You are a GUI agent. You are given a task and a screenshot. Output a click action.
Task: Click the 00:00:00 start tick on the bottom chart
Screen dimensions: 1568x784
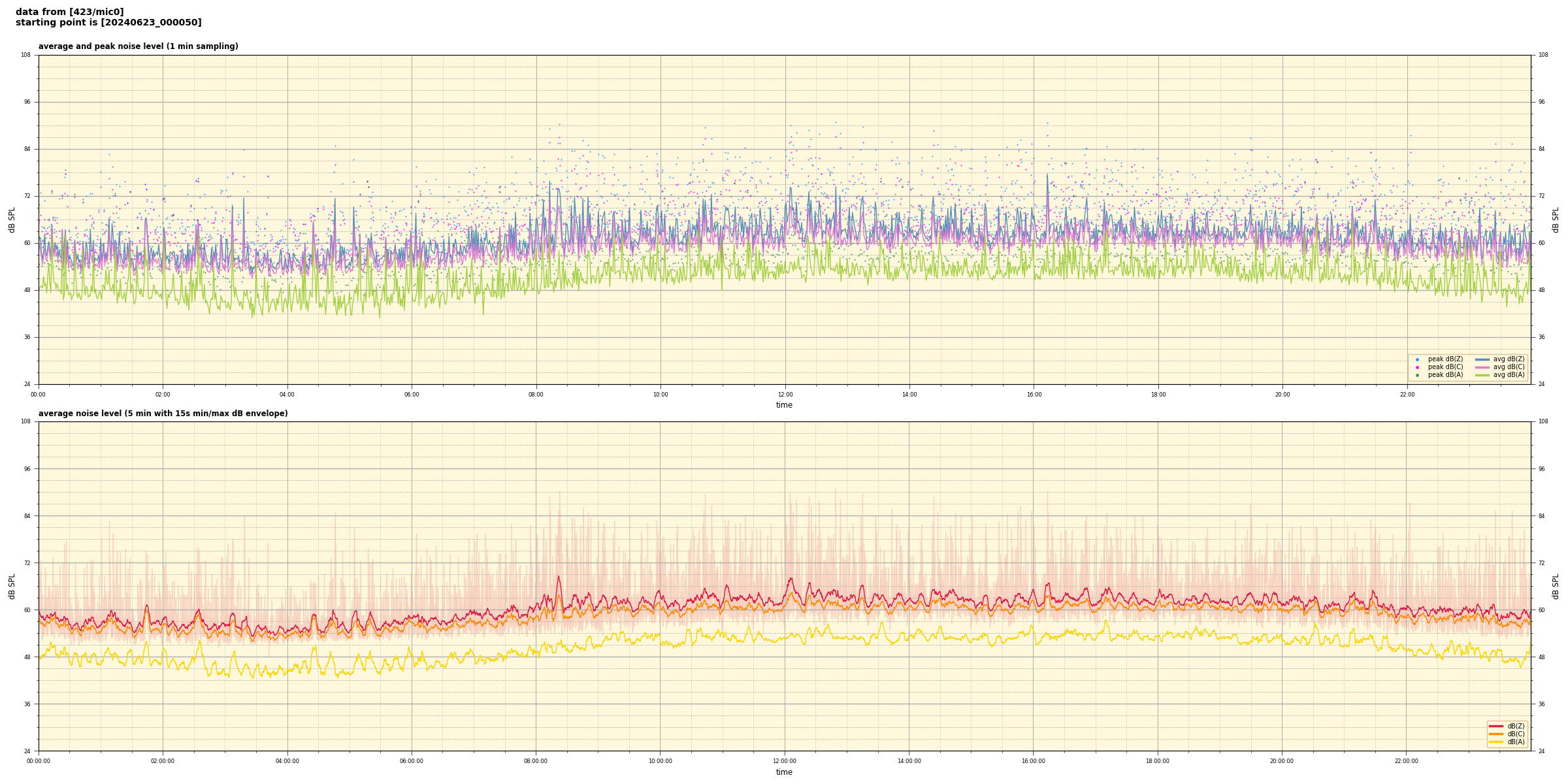coord(39,761)
